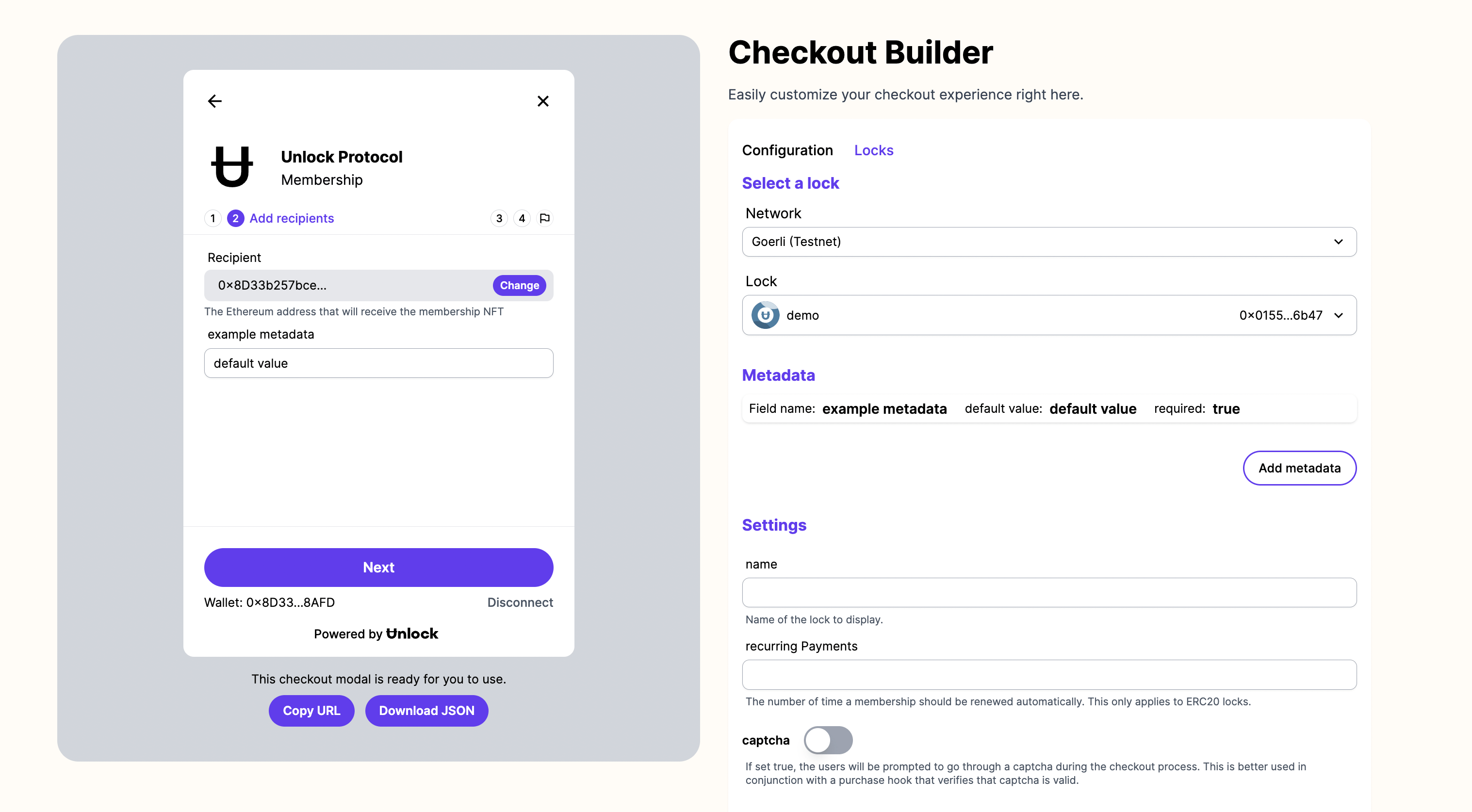Click the back arrow navigation icon
The image size is (1472, 812).
(214, 100)
